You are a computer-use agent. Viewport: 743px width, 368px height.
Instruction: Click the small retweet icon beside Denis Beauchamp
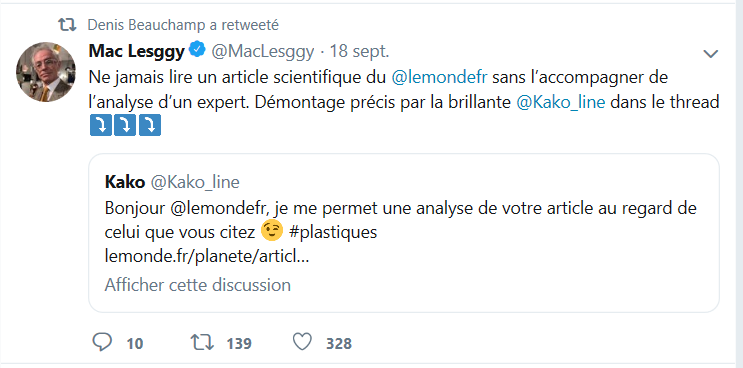coord(67,24)
